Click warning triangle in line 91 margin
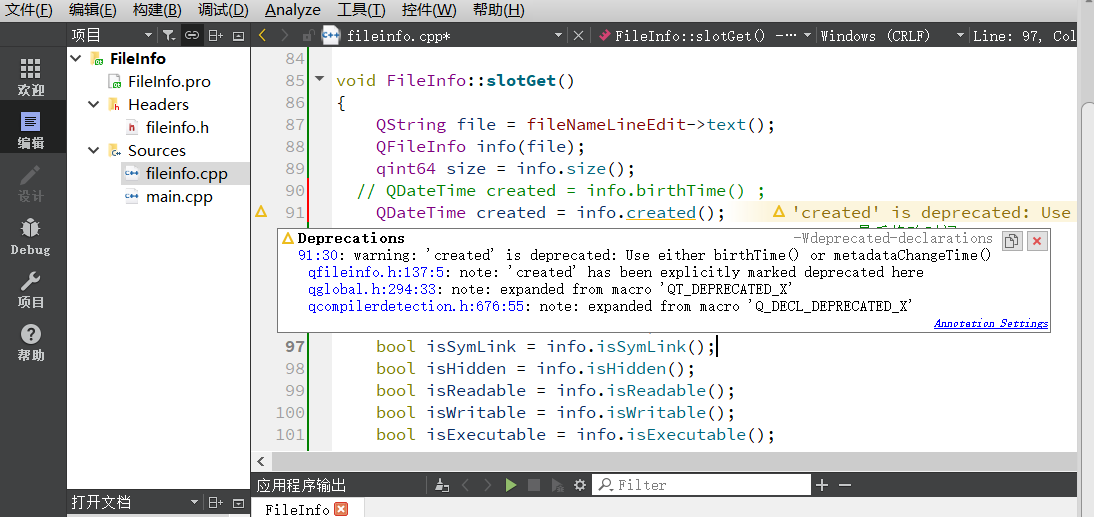 pyautogui.click(x=262, y=211)
